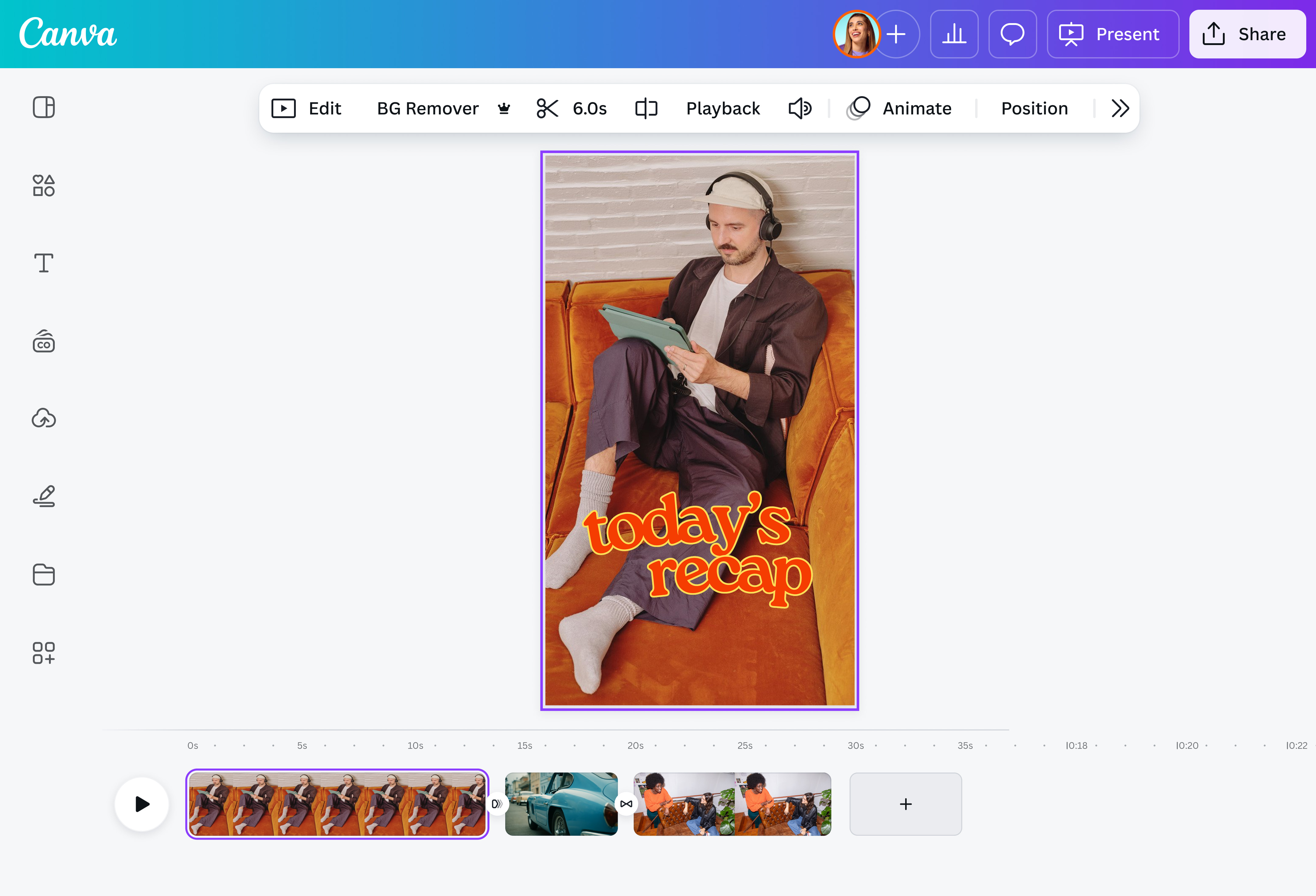This screenshot has width=1316, height=896.
Task: Click the 6.0s clip duration
Action: pyautogui.click(x=590, y=108)
